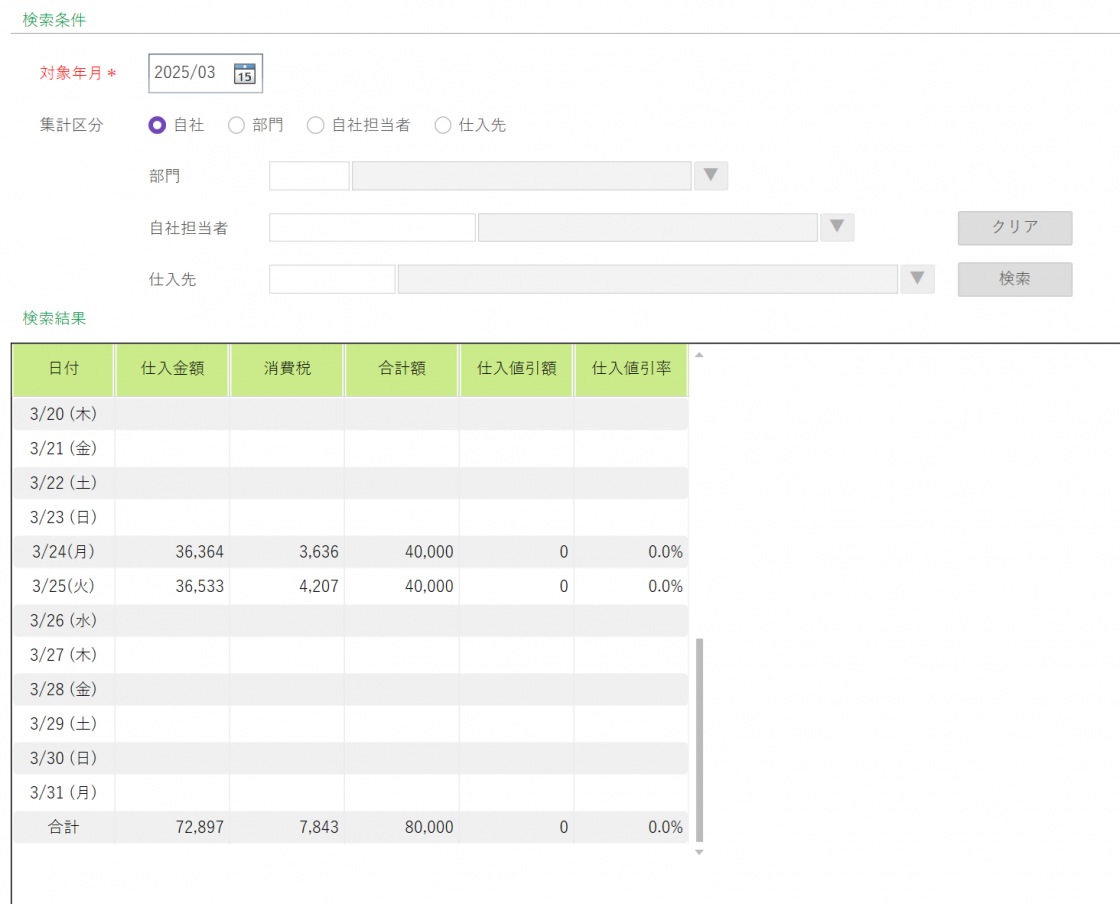Click the 仕入値引率 column header
The width and height of the screenshot is (1120, 904).
click(x=631, y=369)
